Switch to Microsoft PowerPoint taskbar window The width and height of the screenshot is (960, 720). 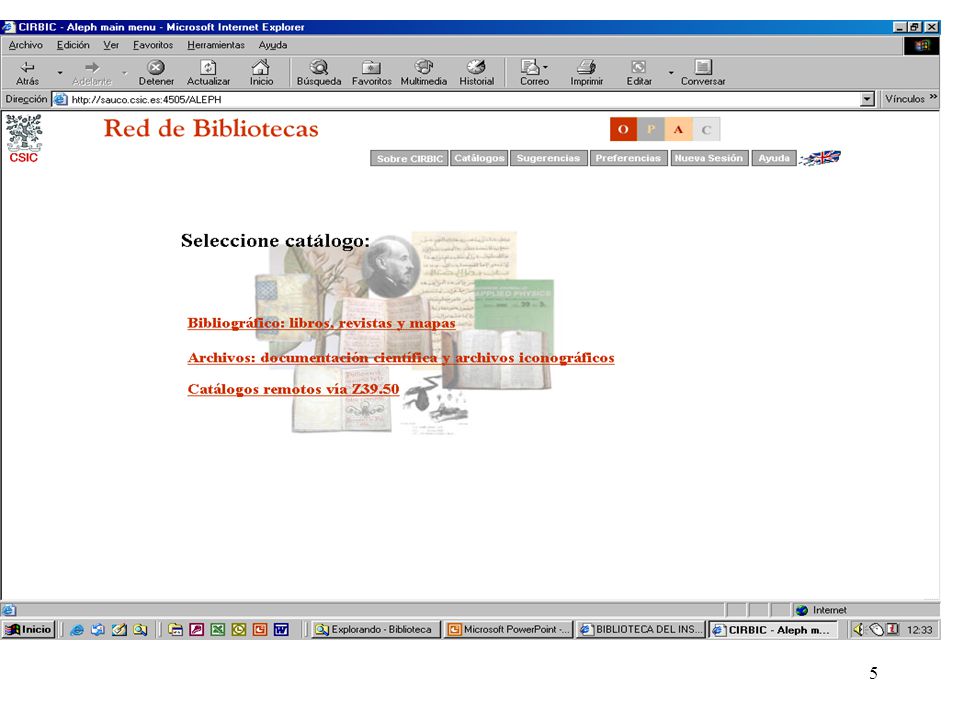pos(508,629)
